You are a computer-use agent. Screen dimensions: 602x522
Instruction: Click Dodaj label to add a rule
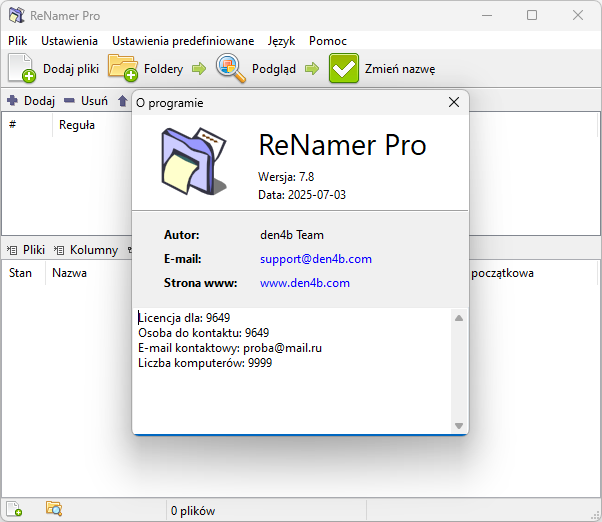pyautogui.click(x=40, y=101)
